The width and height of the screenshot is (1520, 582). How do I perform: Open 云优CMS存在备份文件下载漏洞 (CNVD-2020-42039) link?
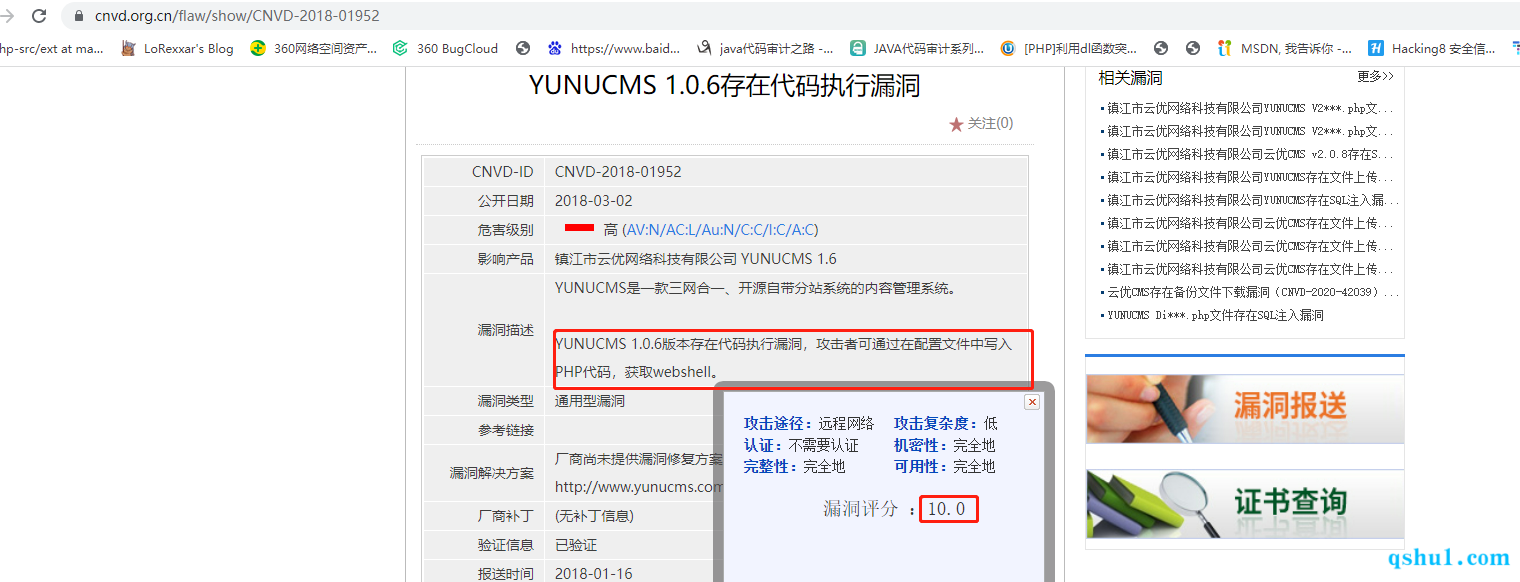tap(1252, 292)
